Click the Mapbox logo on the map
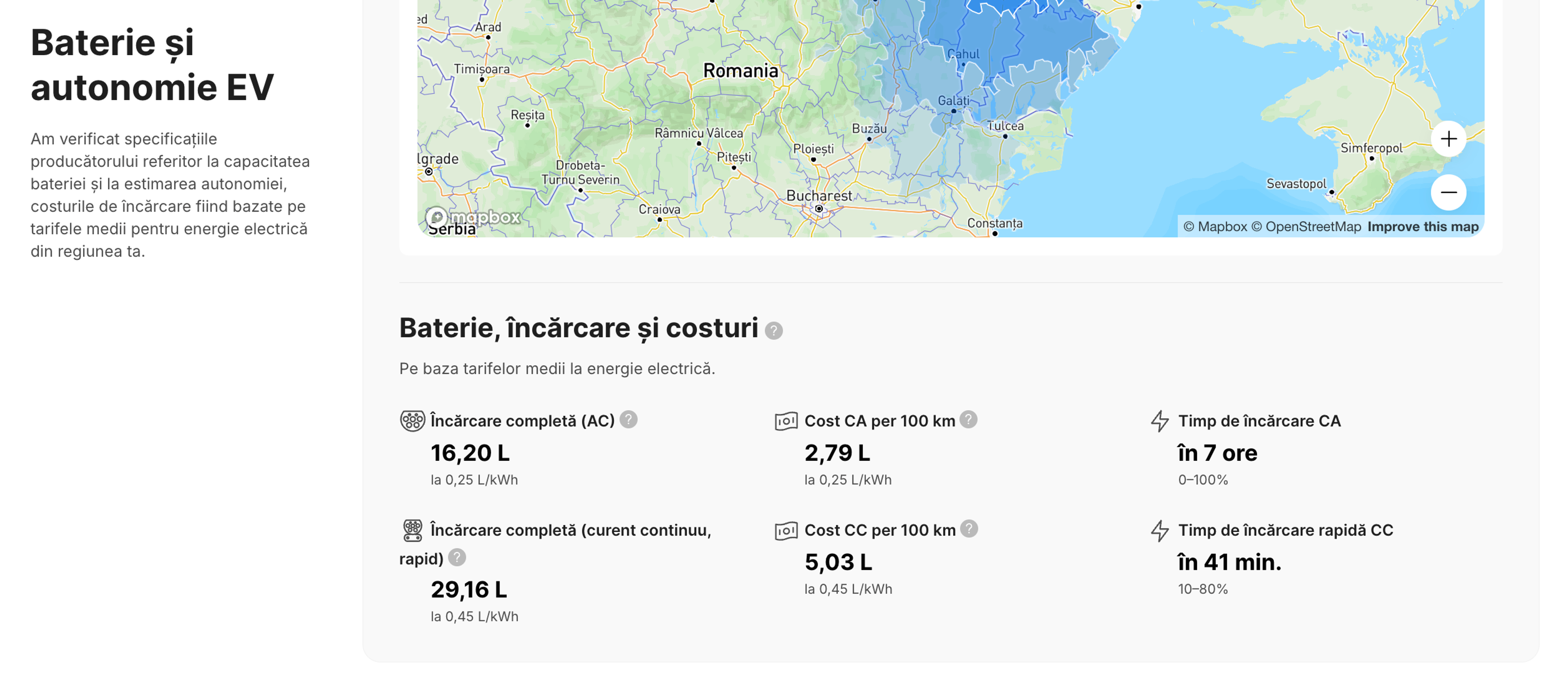1568x684 pixels. coord(473,217)
